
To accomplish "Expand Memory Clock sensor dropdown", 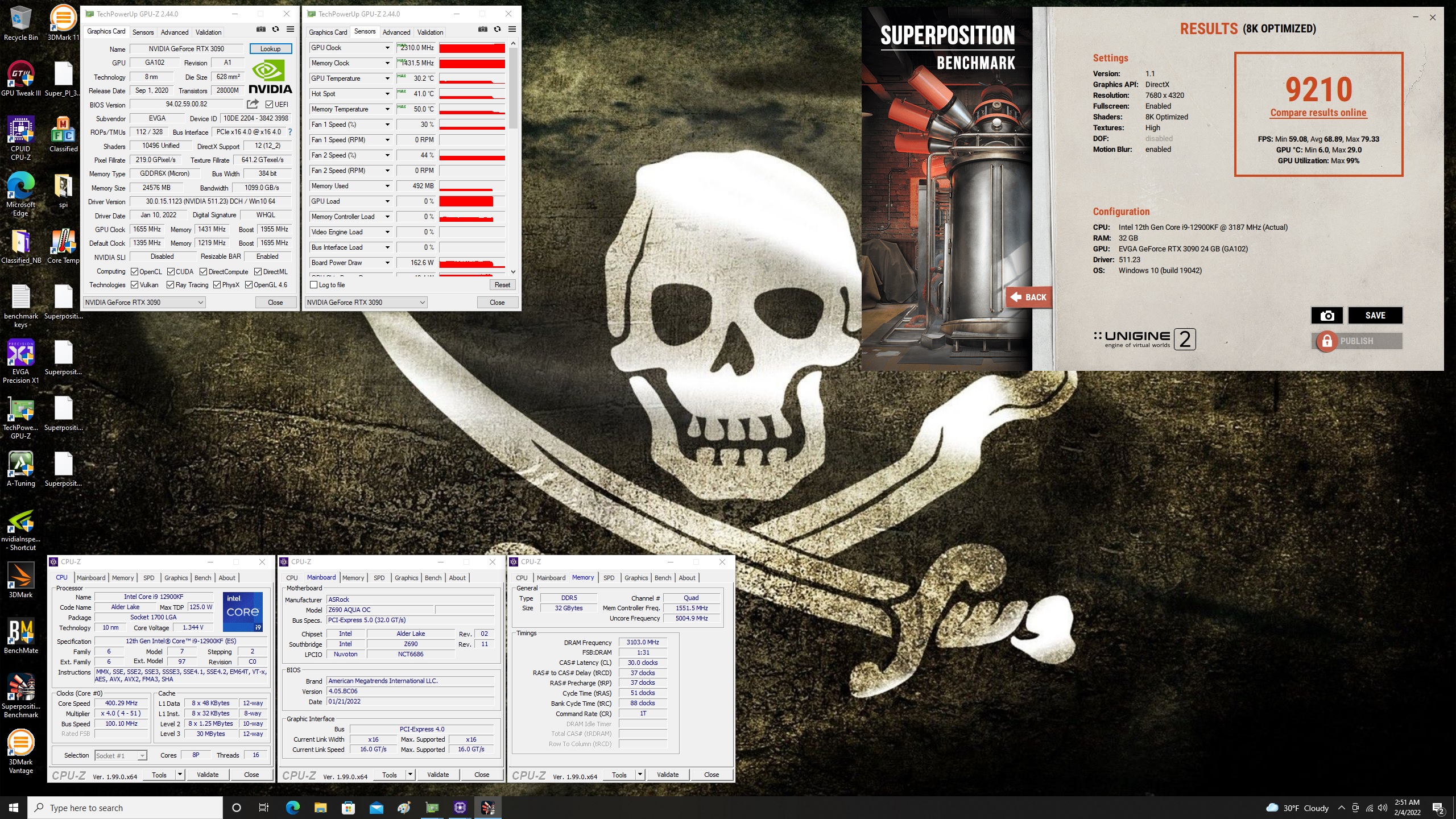I will (387, 63).
